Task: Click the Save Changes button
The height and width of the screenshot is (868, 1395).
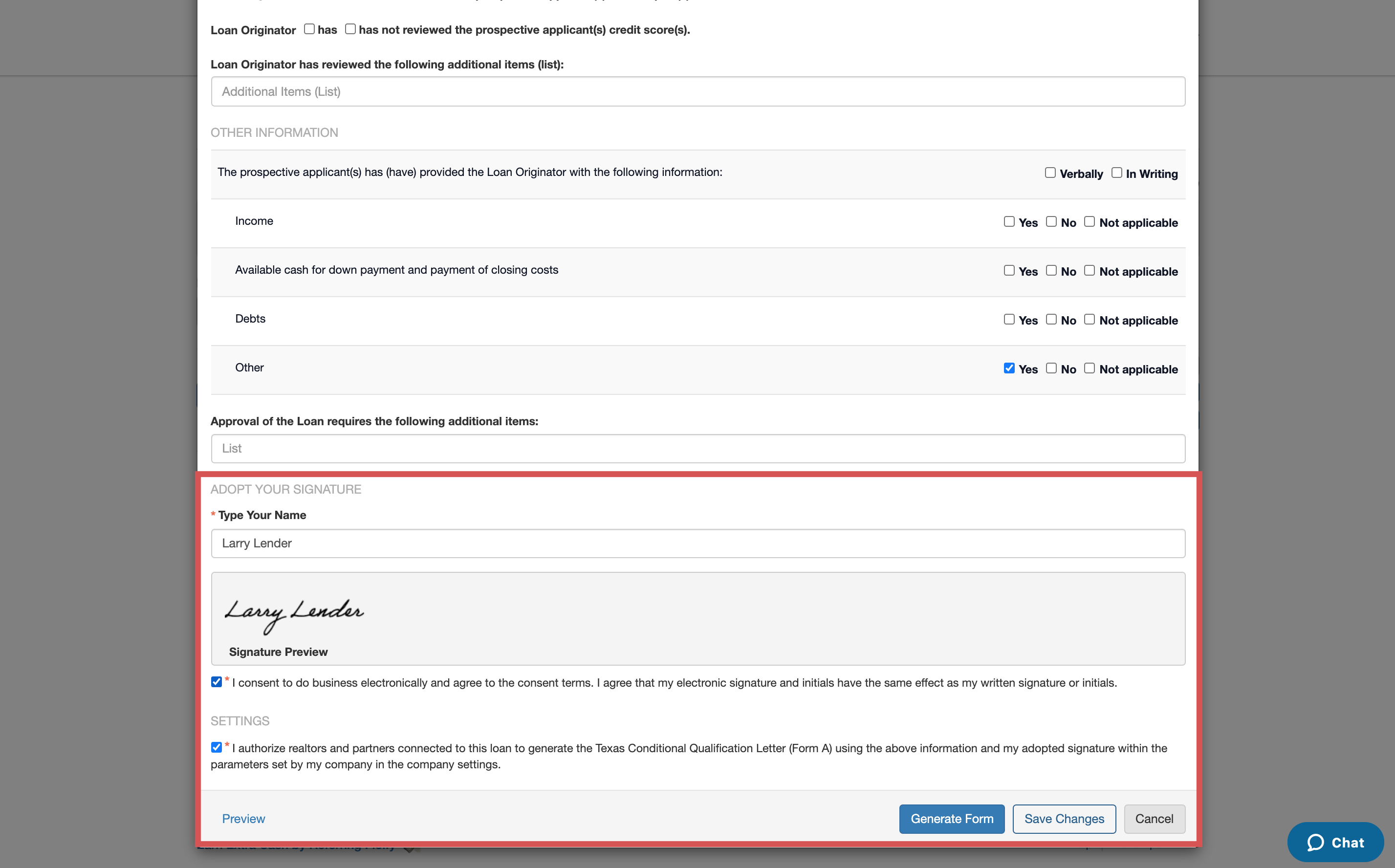Action: coord(1064,819)
